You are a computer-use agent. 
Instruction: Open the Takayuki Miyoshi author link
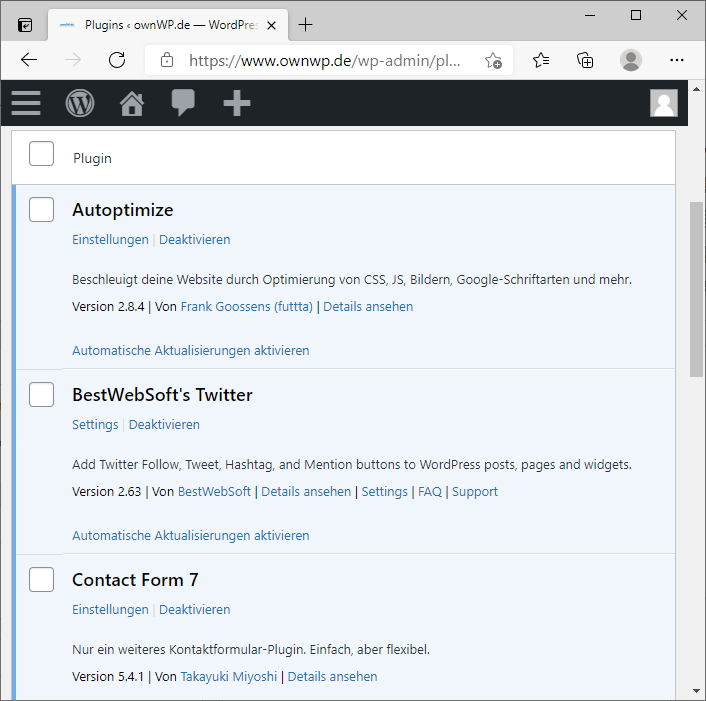click(229, 677)
